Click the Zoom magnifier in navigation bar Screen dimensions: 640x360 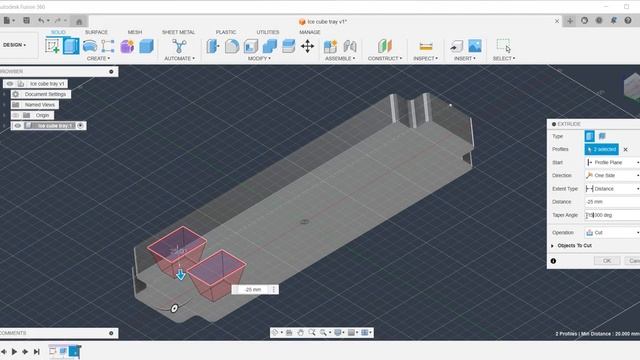tap(312, 333)
